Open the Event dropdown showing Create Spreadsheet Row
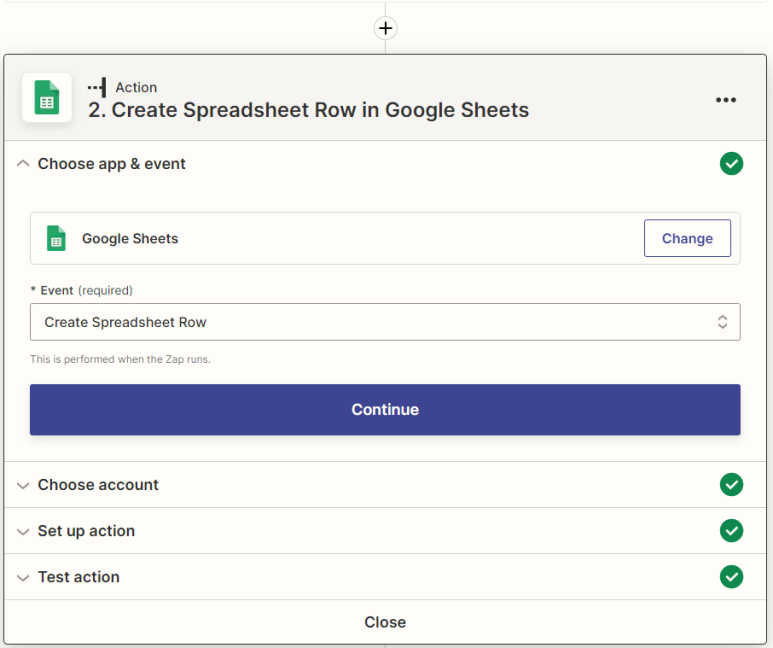 pos(385,322)
